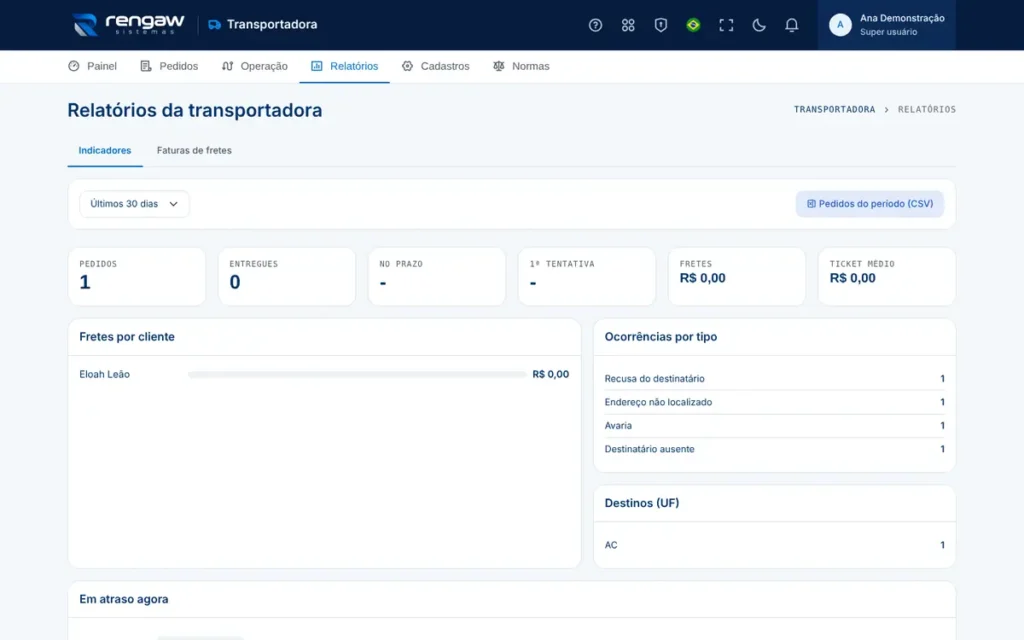Click Eloah Leão freight progress bar

[x=357, y=374]
